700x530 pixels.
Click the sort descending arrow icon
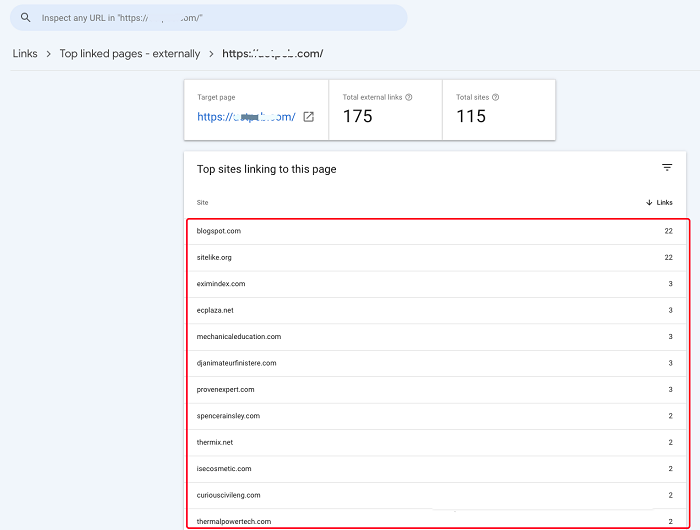click(x=649, y=202)
